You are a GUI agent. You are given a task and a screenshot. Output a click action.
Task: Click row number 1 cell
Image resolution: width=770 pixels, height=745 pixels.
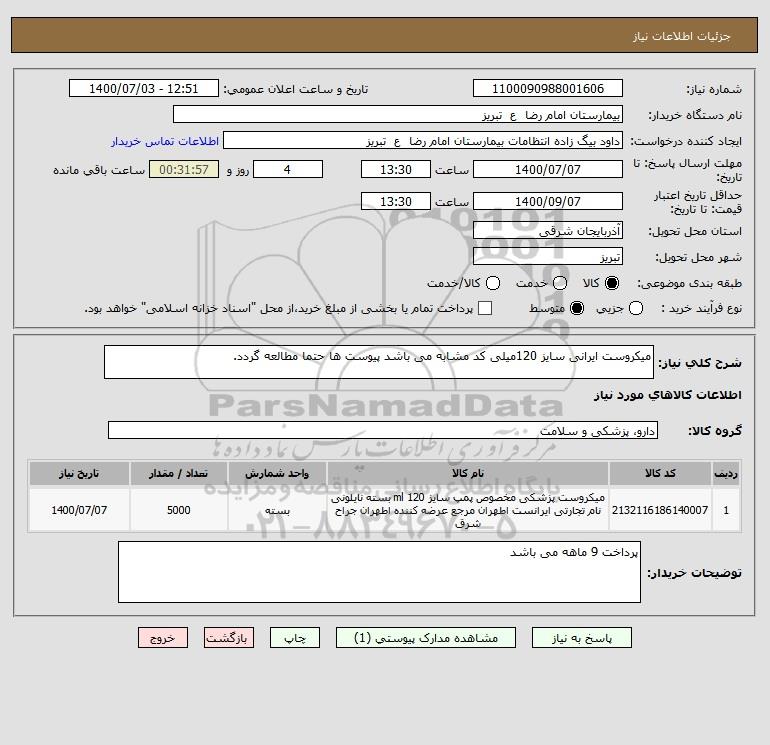726,510
